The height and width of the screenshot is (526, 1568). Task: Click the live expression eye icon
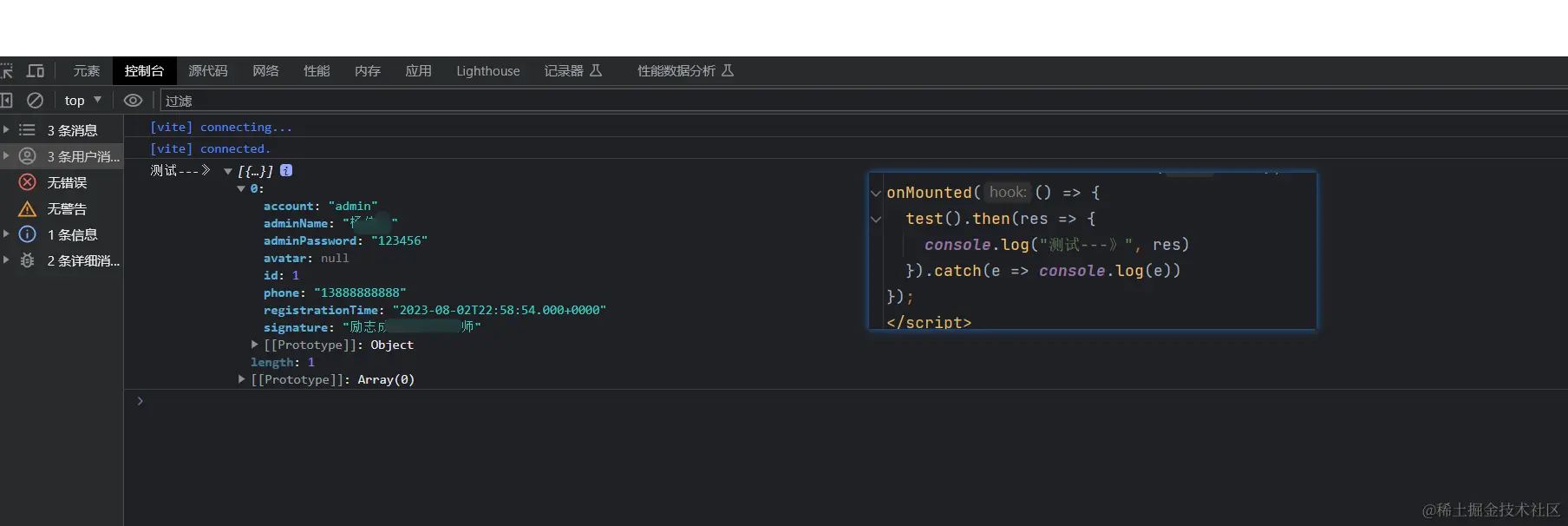coord(133,101)
